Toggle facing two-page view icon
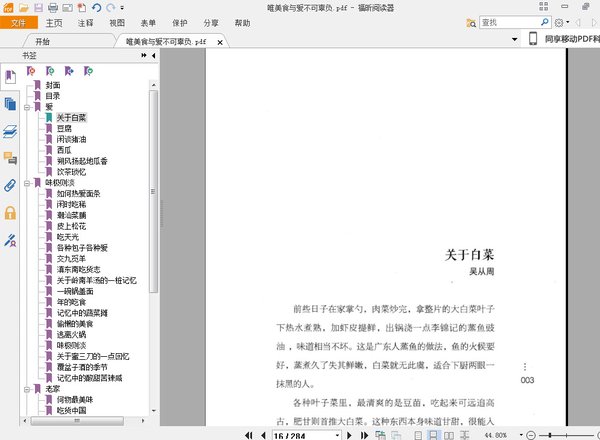The width and height of the screenshot is (600, 440). pyautogui.click(x=448, y=435)
